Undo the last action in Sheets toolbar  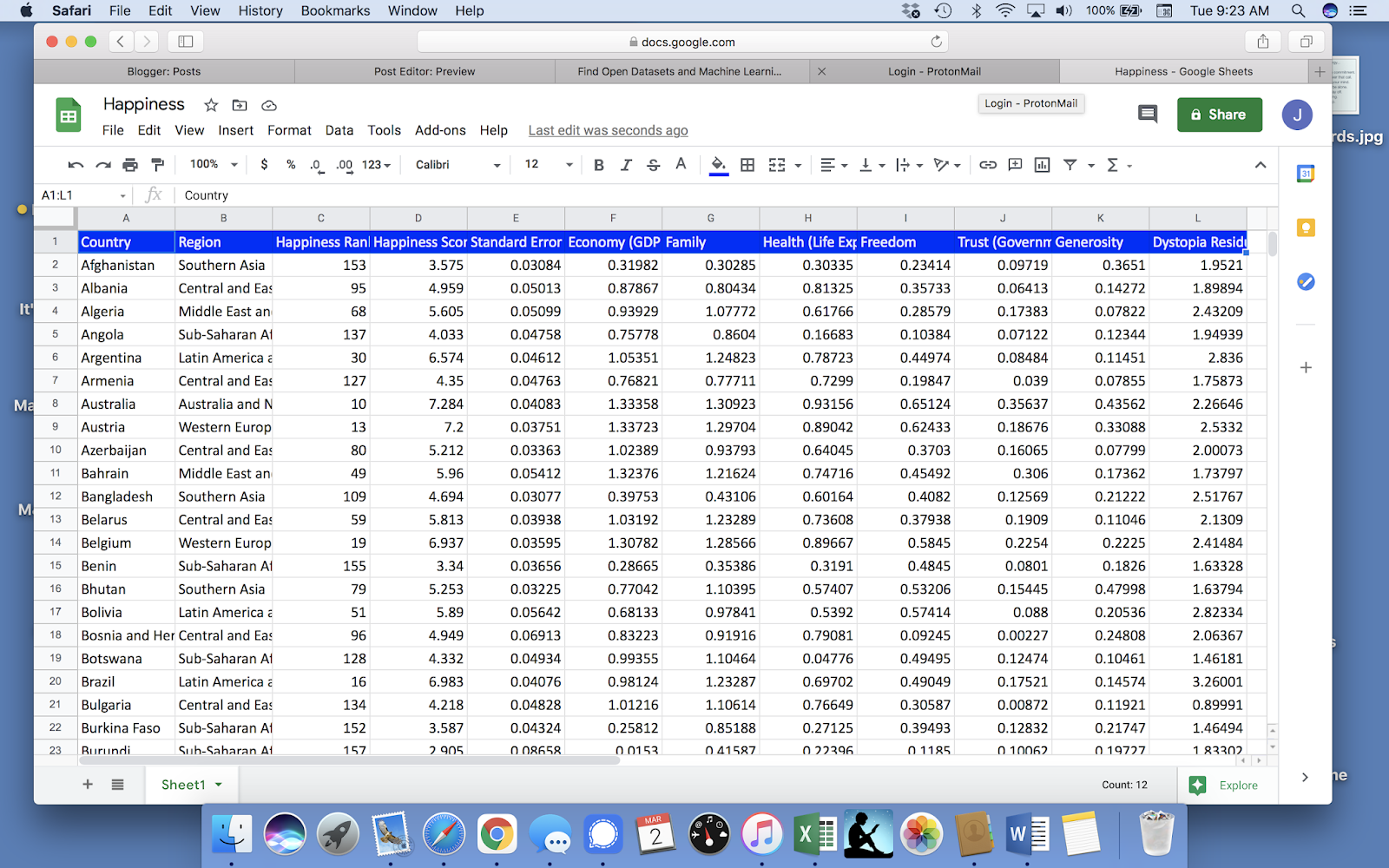(x=76, y=165)
